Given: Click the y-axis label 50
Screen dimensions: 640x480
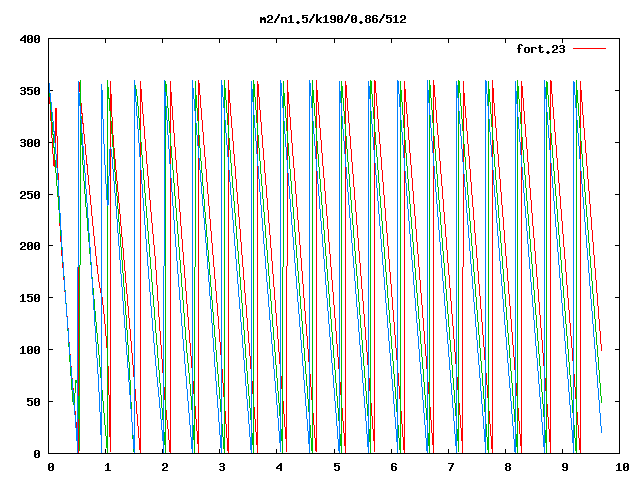Looking at the screenshot, I should [33, 402].
